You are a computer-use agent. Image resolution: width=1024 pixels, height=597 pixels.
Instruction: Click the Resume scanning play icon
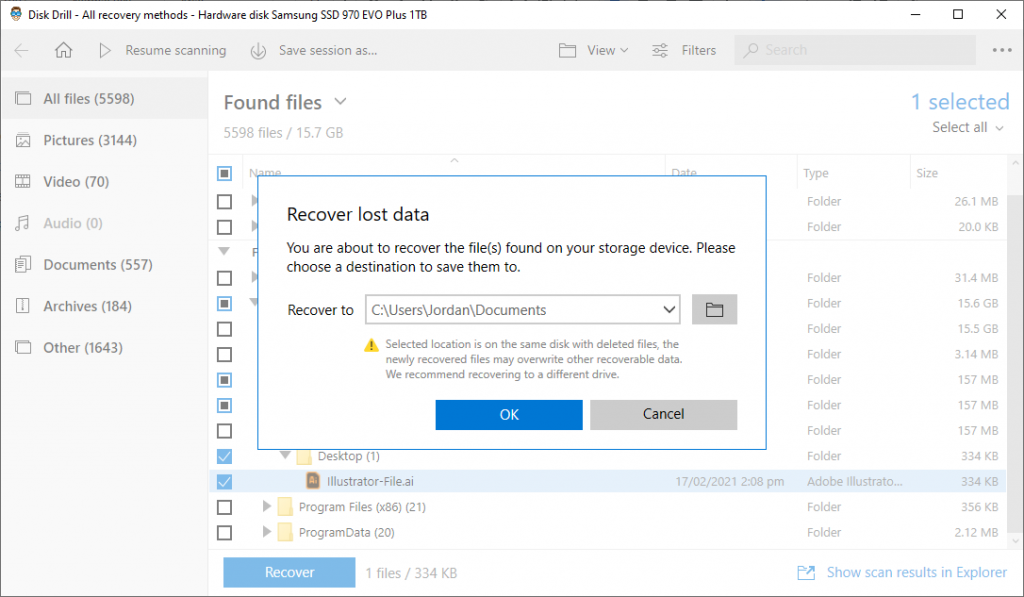click(x=104, y=50)
